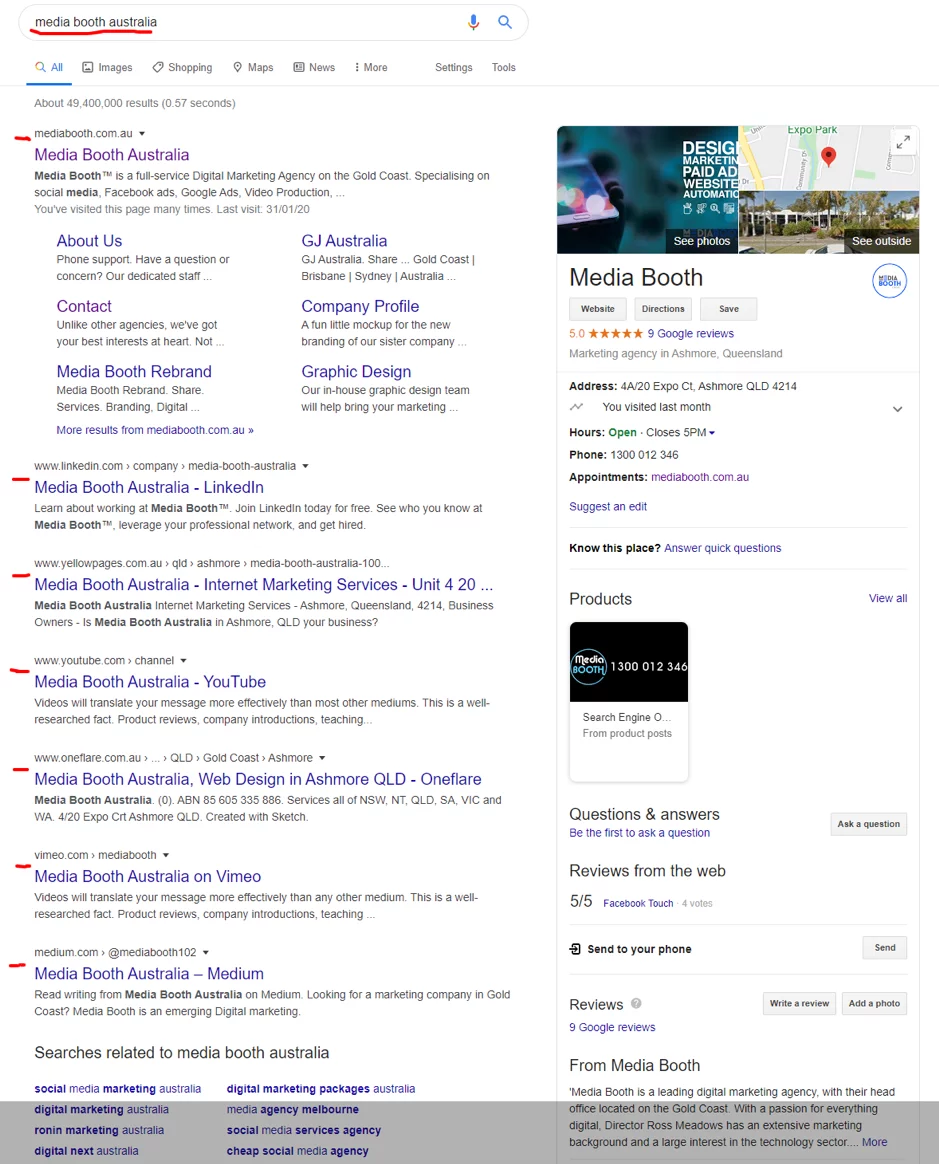The height and width of the screenshot is (1164, 939).
Task: Switch to the News tab
Action: tap(314, 68)
